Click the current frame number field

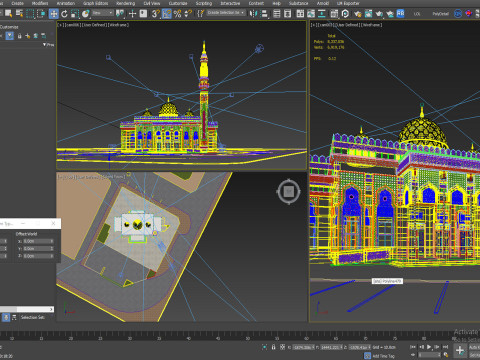429,355
